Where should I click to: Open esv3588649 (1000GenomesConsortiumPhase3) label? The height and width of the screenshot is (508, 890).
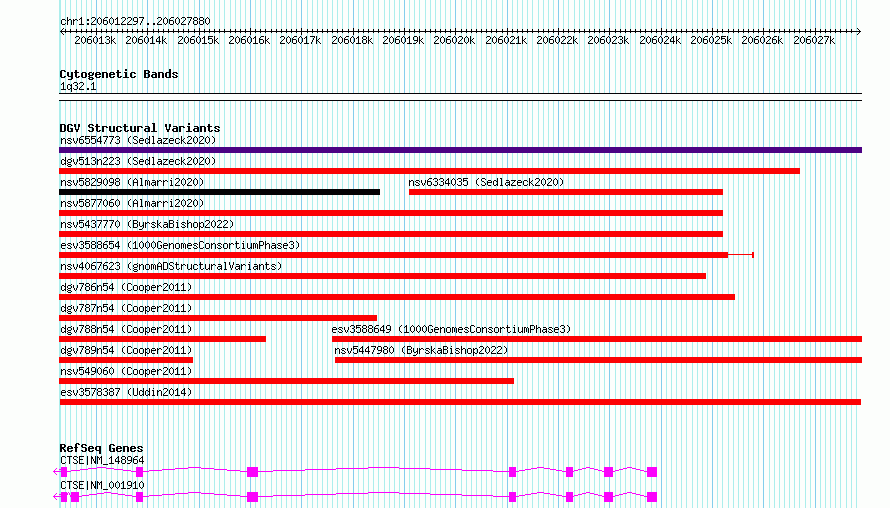[x=451, y=329]
